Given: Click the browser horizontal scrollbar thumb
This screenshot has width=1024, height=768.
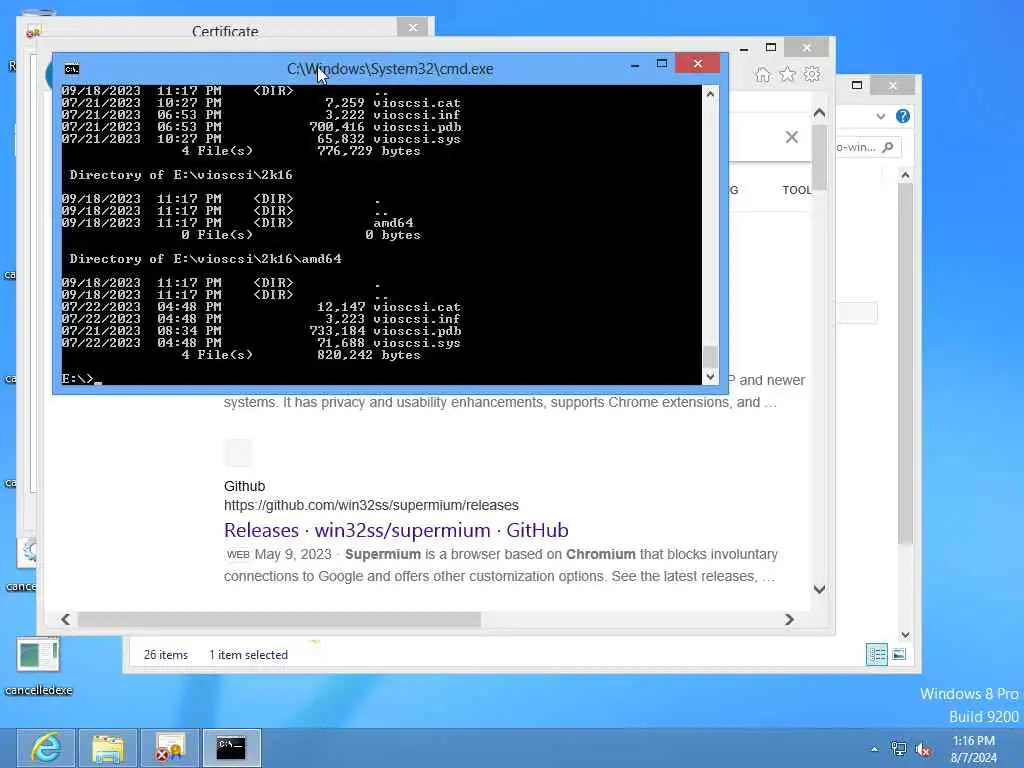Looking at the screenshot, I should [x=280, y=619].
